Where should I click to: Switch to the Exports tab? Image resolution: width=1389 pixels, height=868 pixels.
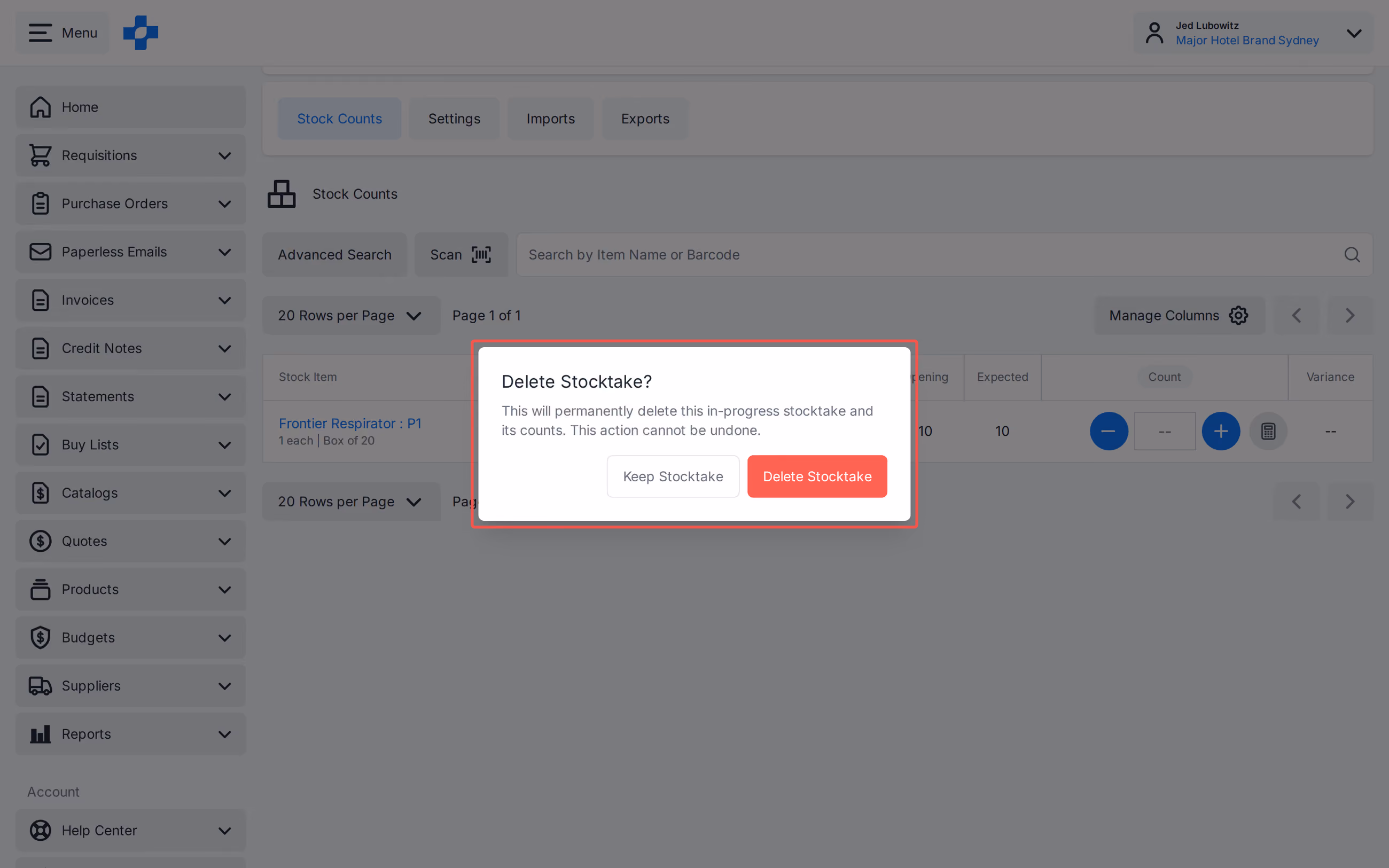(645, 118)
